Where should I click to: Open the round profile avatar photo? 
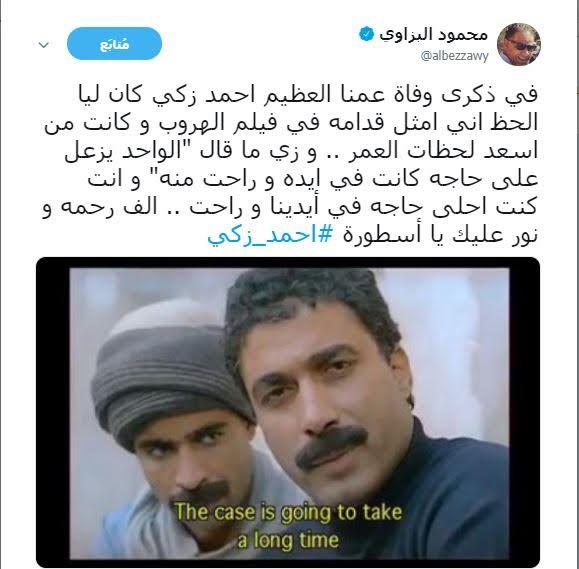(518, 44)
